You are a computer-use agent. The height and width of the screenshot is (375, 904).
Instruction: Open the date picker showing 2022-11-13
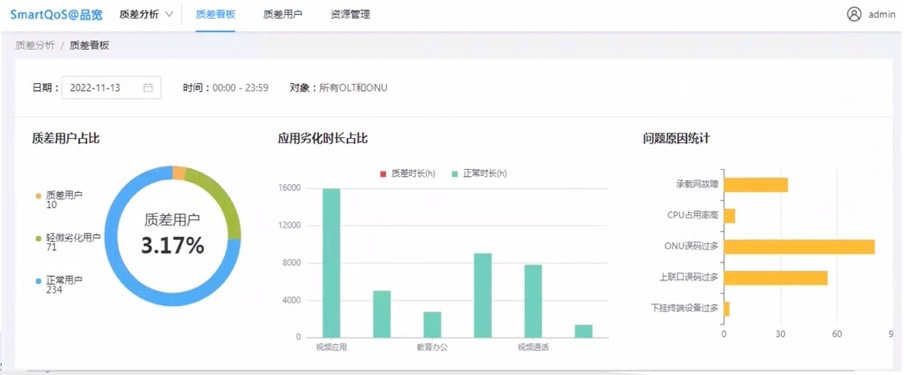click(x=111, y=88)
